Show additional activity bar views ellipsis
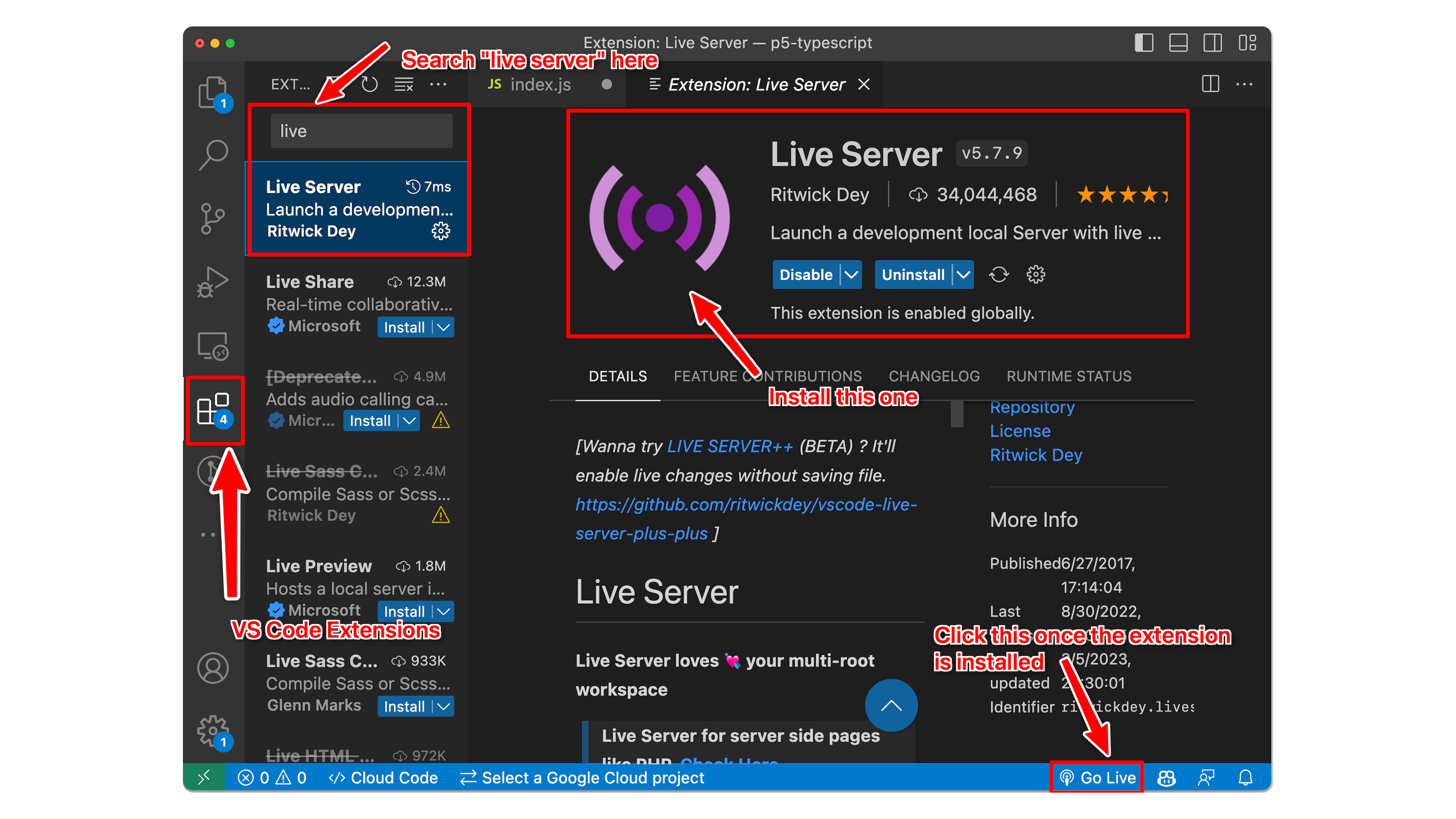 click(208, 535)
